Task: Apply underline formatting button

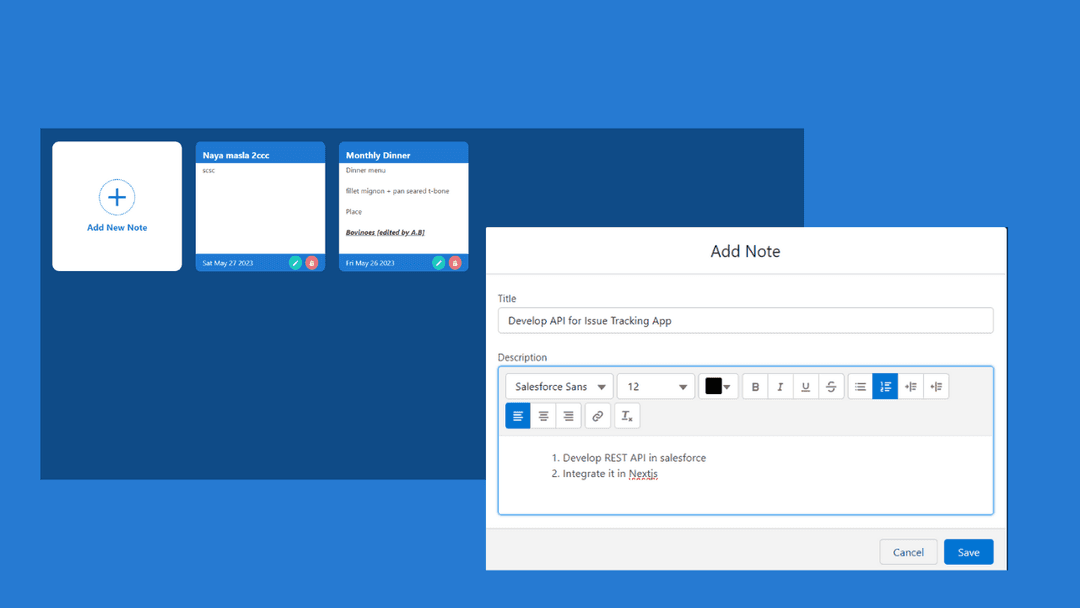Action: click(806, 387)
